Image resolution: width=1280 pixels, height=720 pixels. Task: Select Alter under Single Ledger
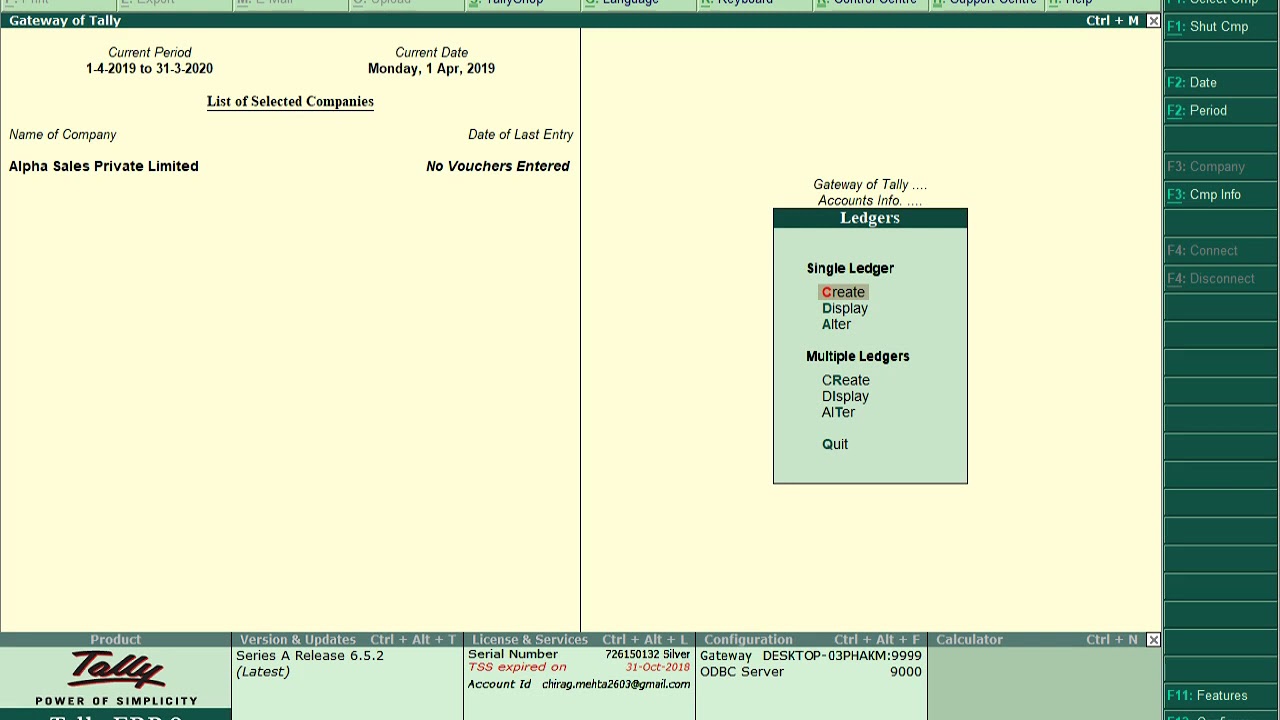tap(836, 324)
